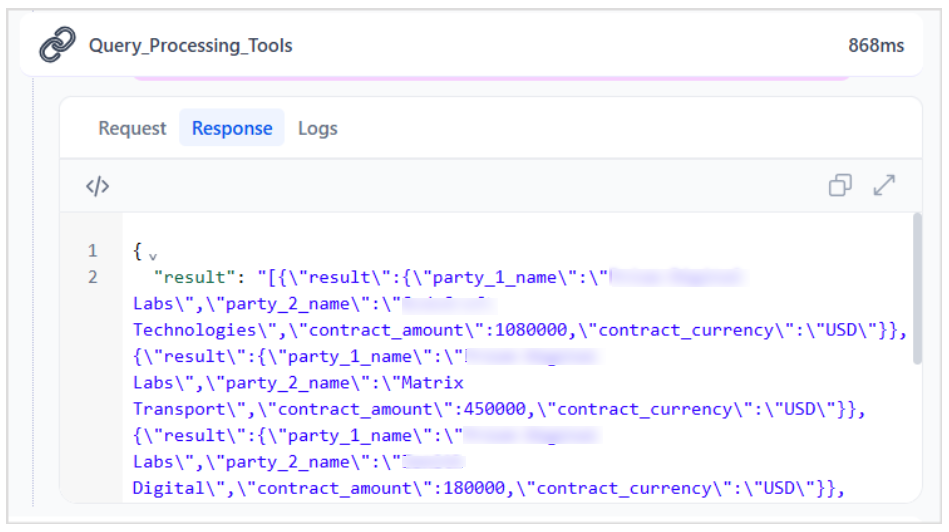Click line number 1 in the gutter
Screen dimensions: 949x532
click(93, 251)
